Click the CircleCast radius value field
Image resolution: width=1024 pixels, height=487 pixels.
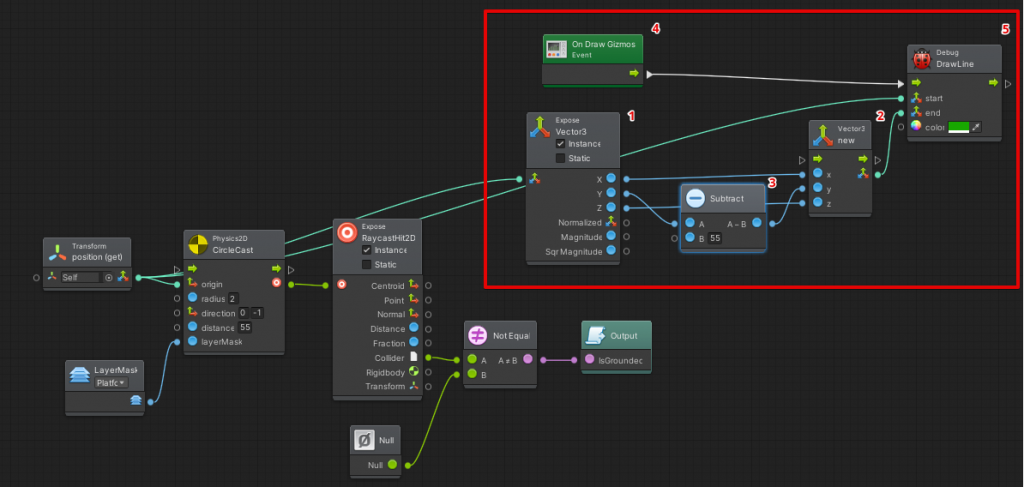233,298
